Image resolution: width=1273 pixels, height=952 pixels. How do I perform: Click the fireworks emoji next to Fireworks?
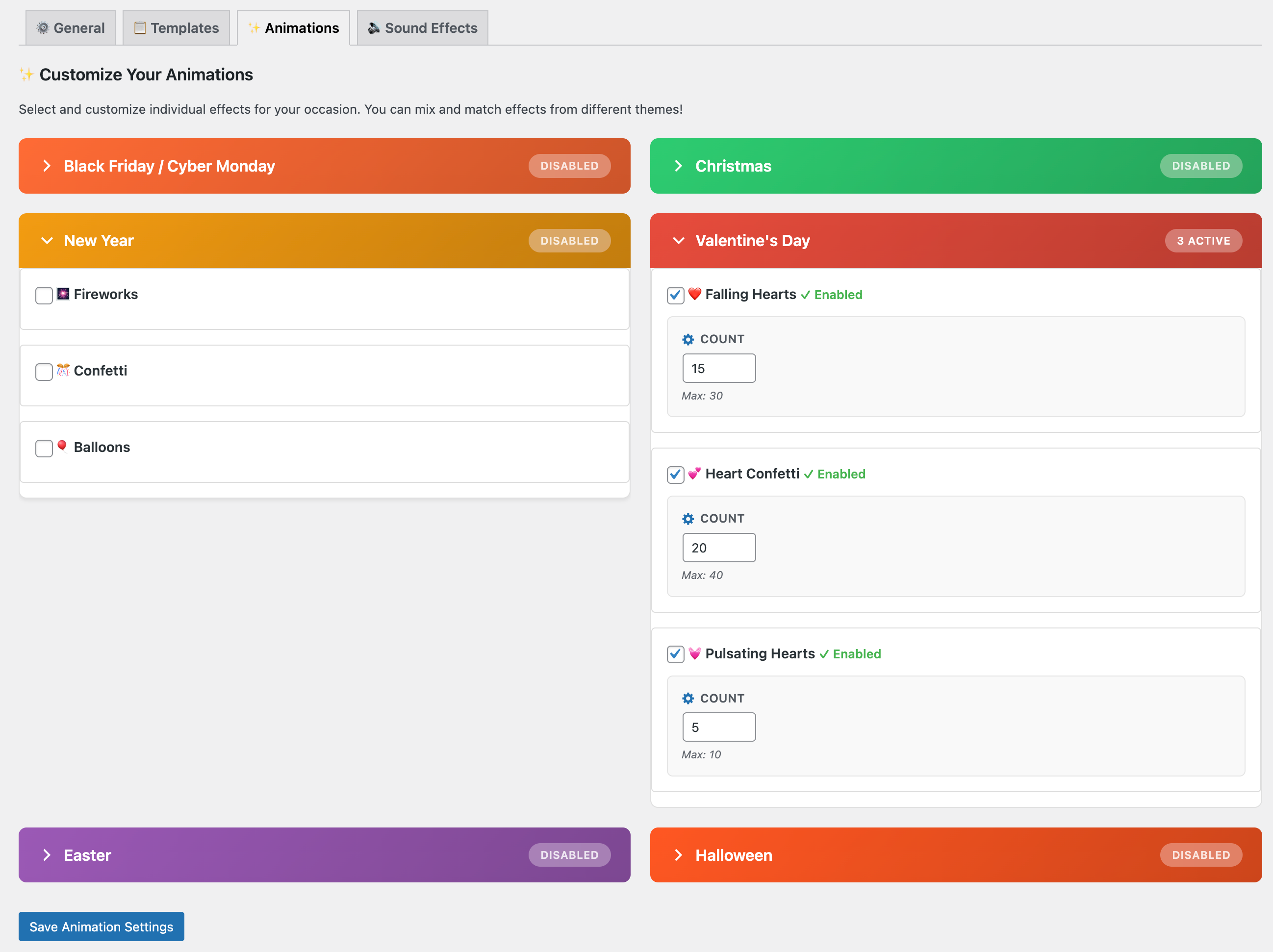point(63,294)
